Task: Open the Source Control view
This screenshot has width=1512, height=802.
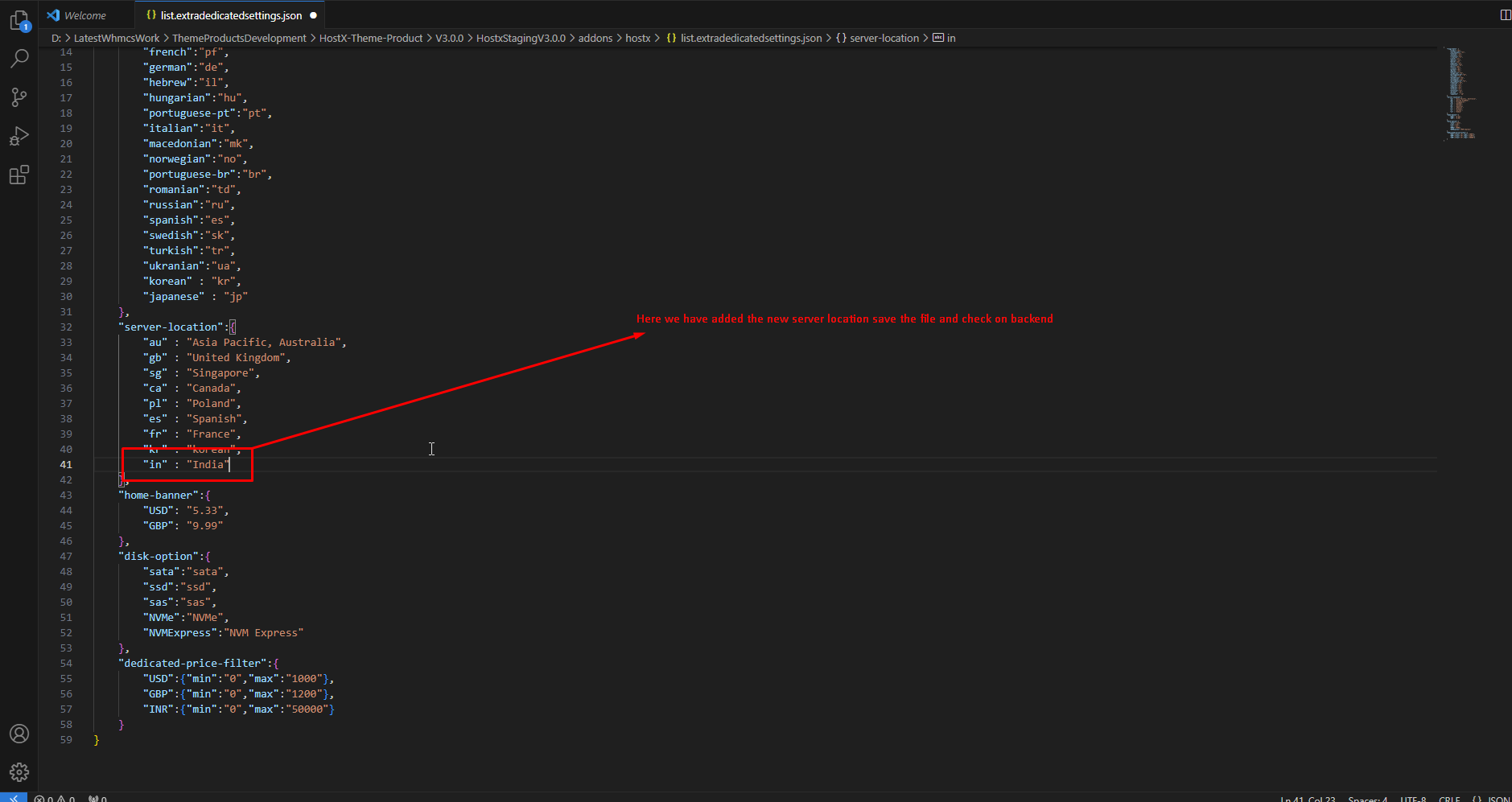Action: (19, 97)
